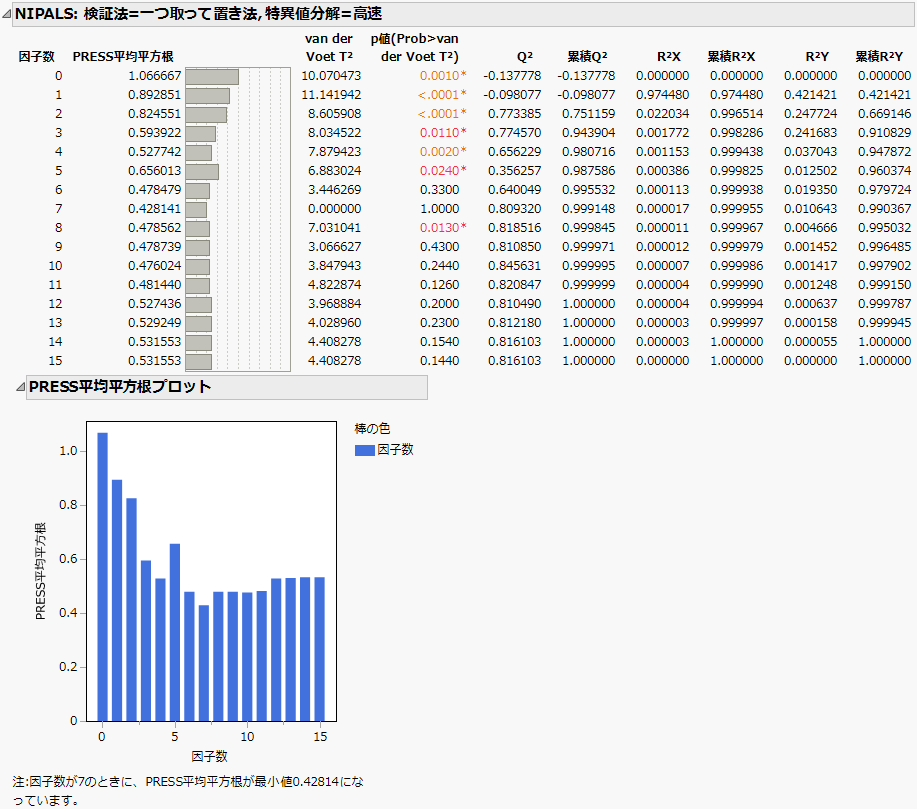This screenshot has width=917, height=809.
Task: Click cumulative R²X value 0.996514
Action: point(736,113)
